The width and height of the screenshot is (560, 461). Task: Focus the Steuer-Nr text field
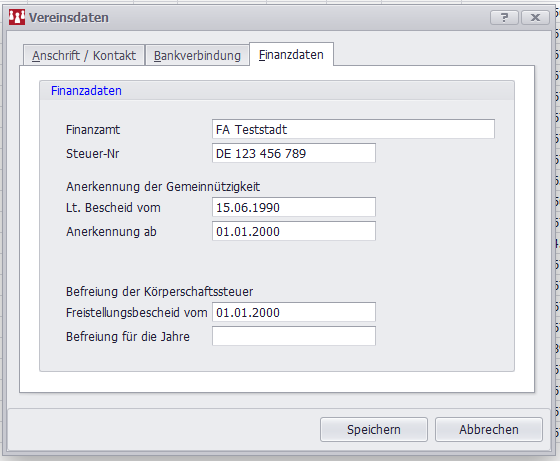[294, 153]
